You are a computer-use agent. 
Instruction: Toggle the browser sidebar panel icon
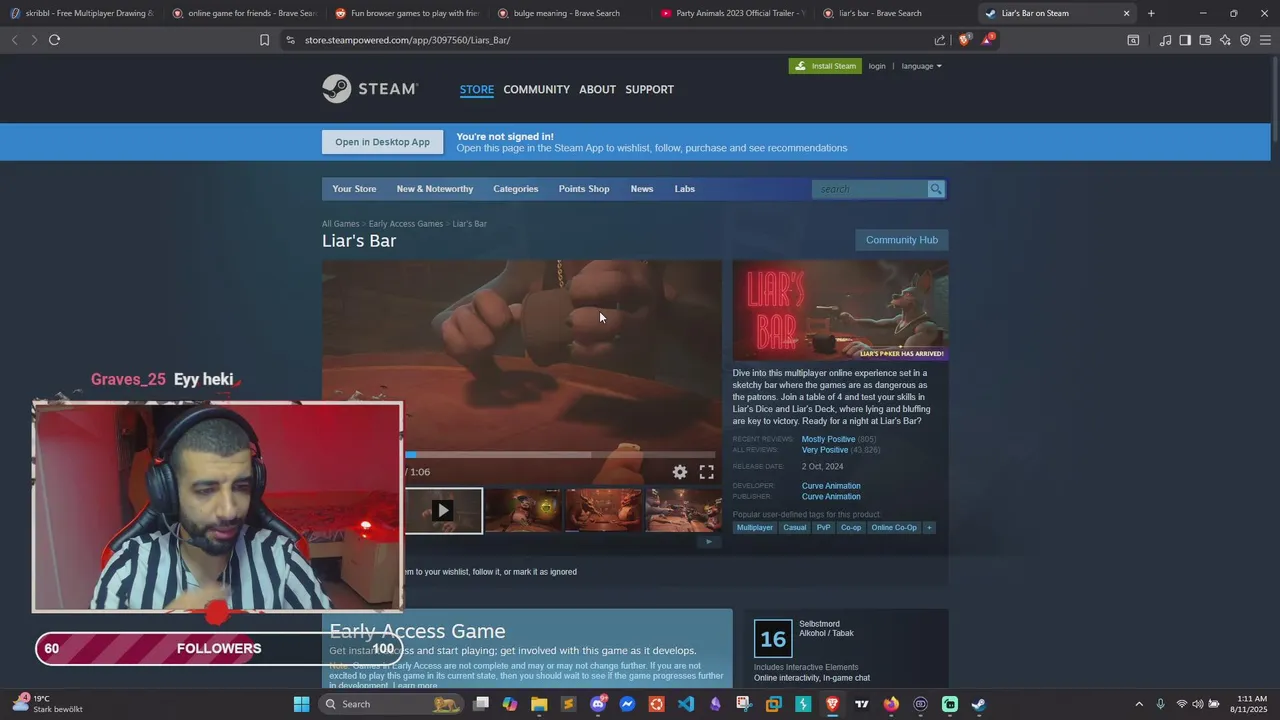[1185, 40]
